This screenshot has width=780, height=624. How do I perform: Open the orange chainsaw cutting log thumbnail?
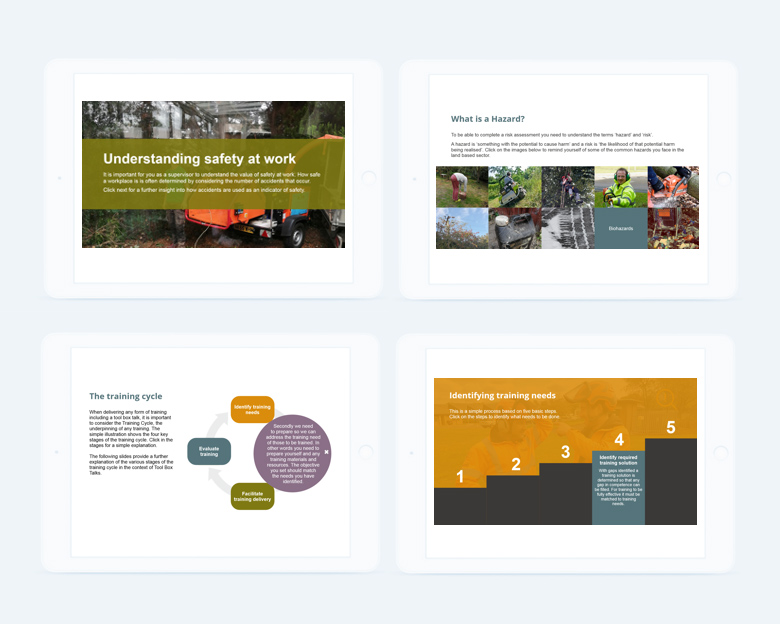pos(673,187)
